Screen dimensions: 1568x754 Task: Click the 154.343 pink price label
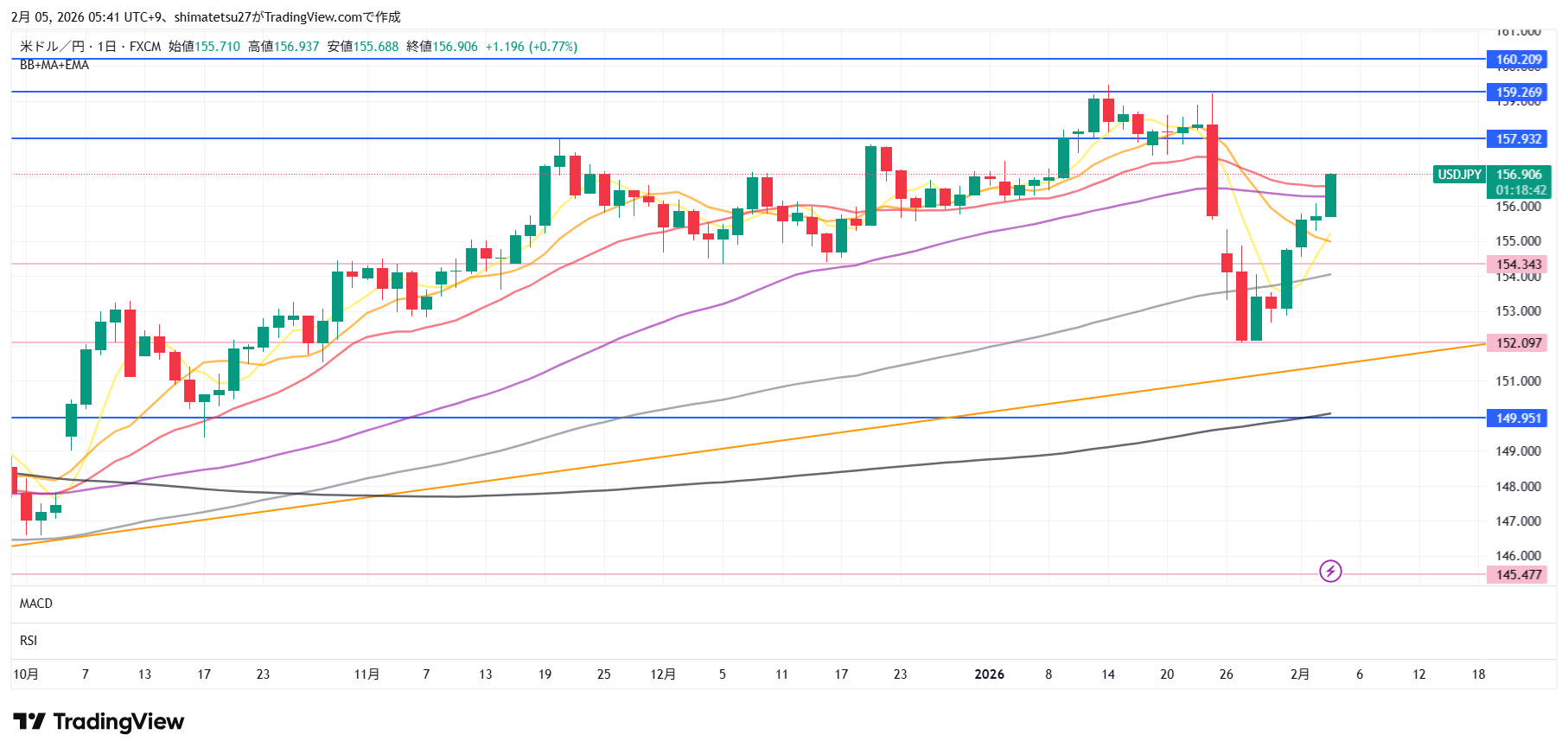[x=1518, y=265]
